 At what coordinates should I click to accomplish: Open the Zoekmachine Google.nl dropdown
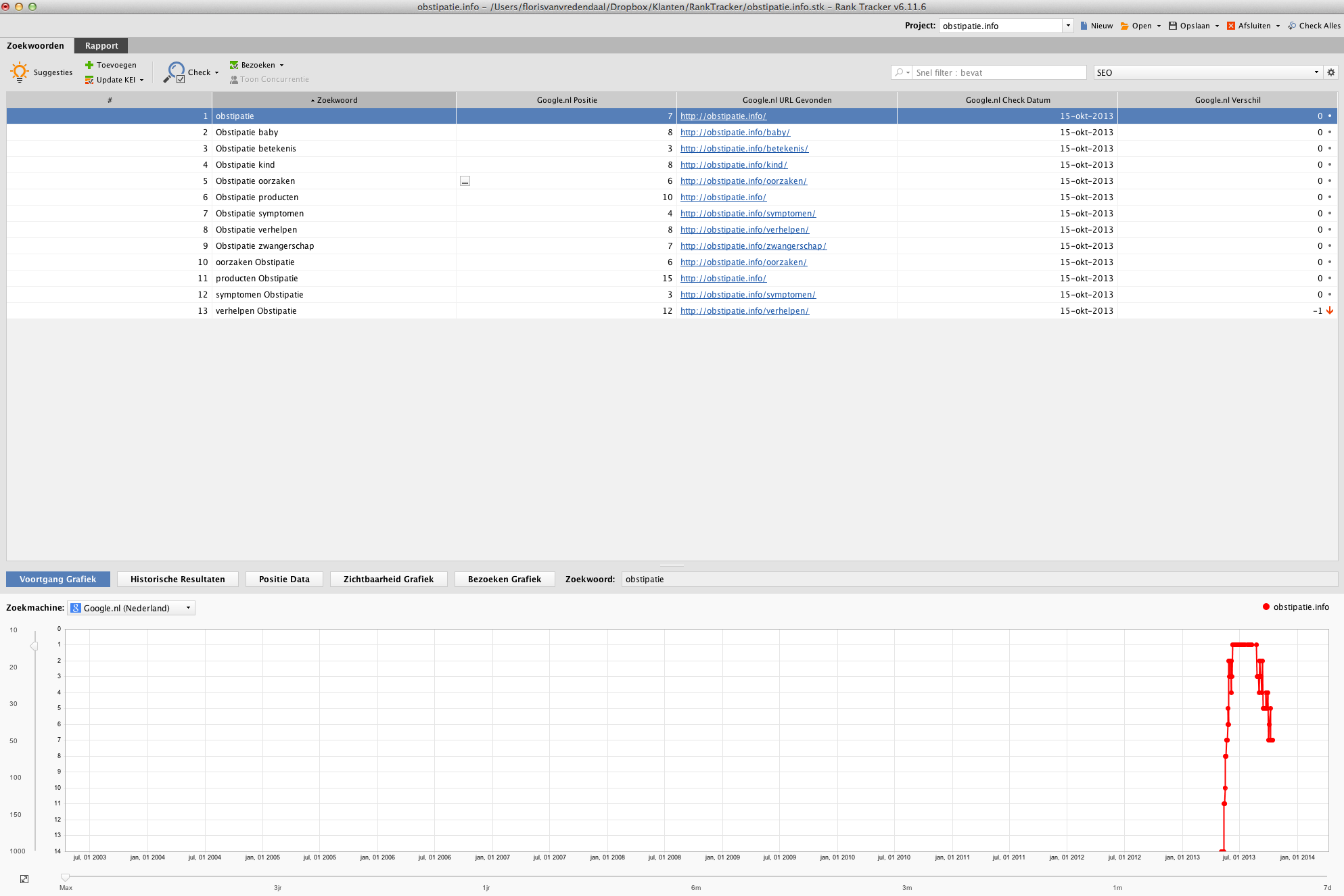[131, 608]
